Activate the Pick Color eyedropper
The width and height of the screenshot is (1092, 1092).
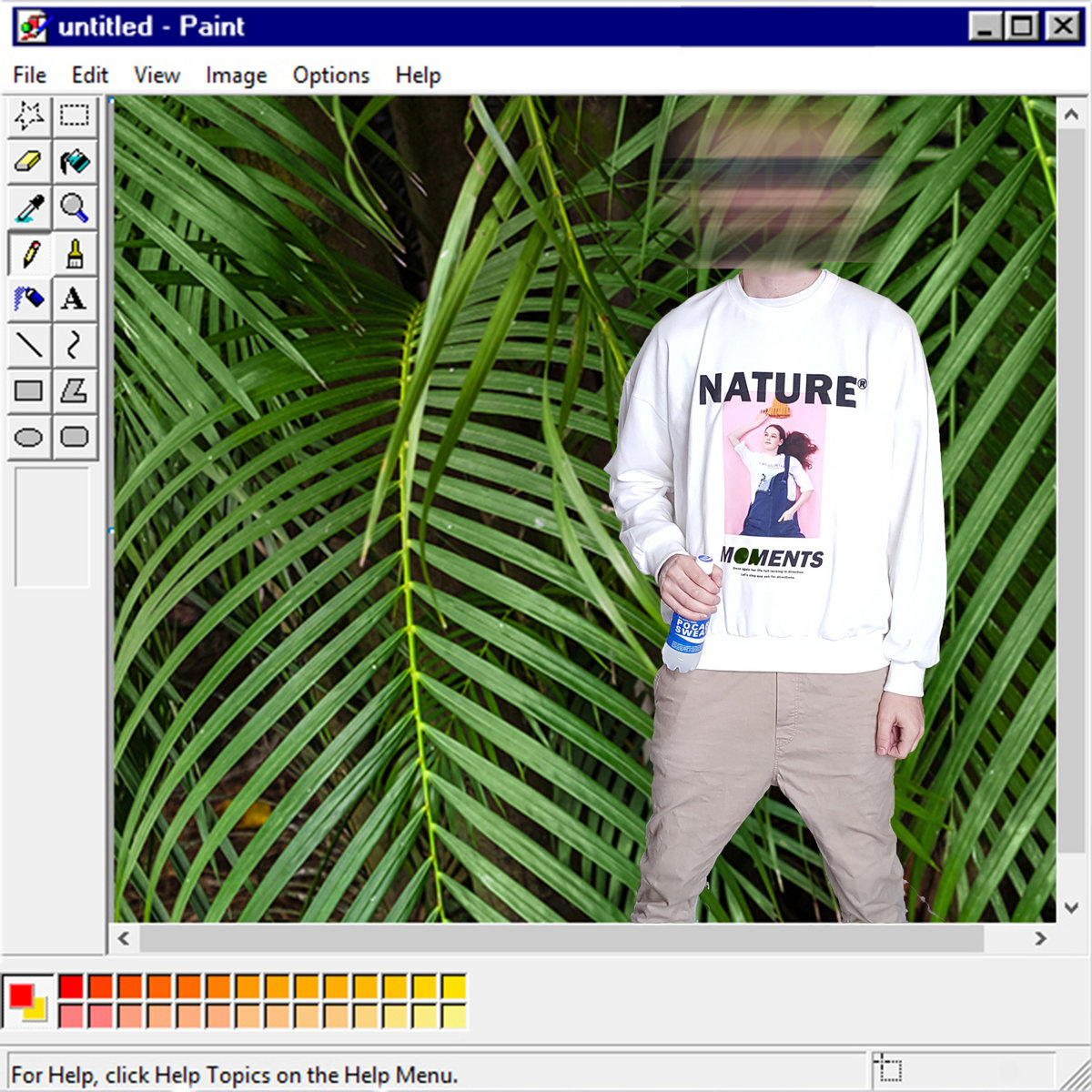[x=29, y=208]
